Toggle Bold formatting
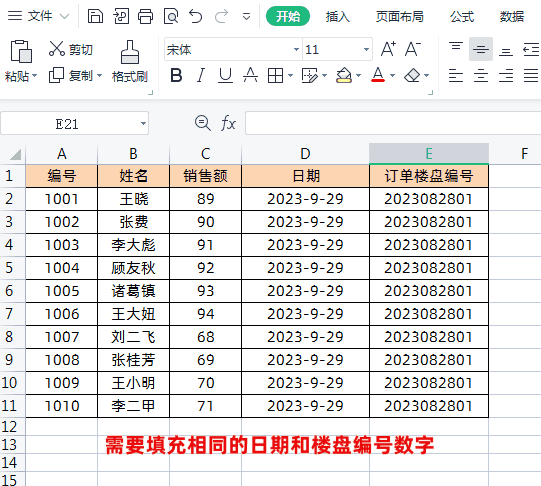 click(176, 75)
